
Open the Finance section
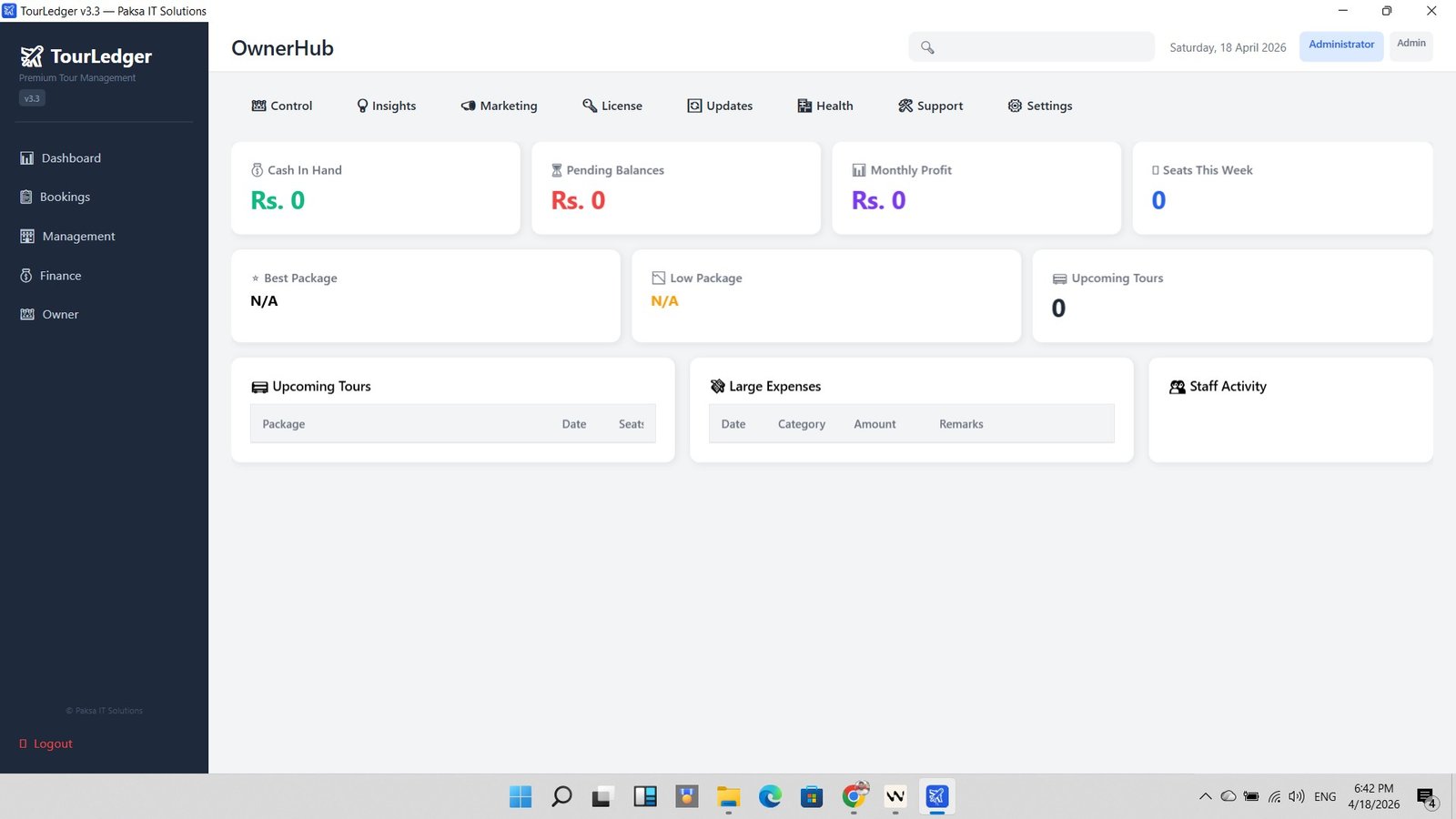pos(59,275)
